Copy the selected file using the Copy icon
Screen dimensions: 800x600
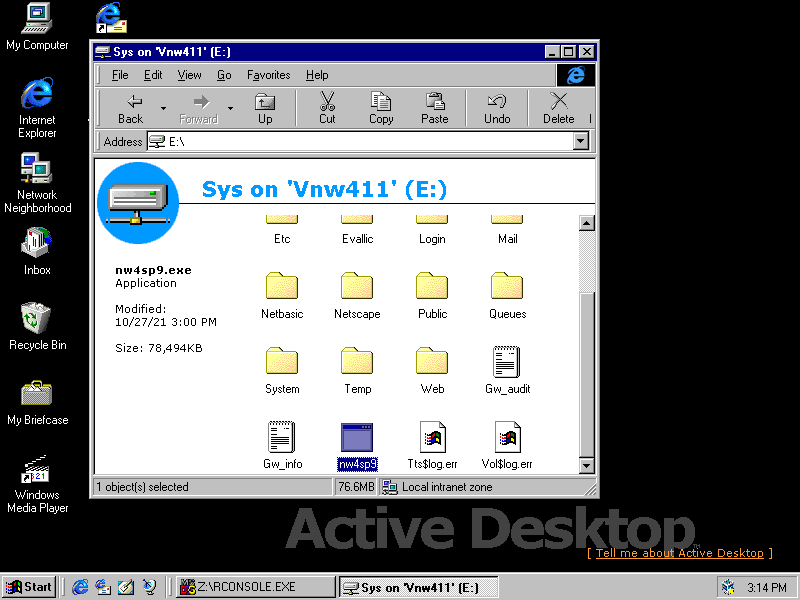(381, 108)
